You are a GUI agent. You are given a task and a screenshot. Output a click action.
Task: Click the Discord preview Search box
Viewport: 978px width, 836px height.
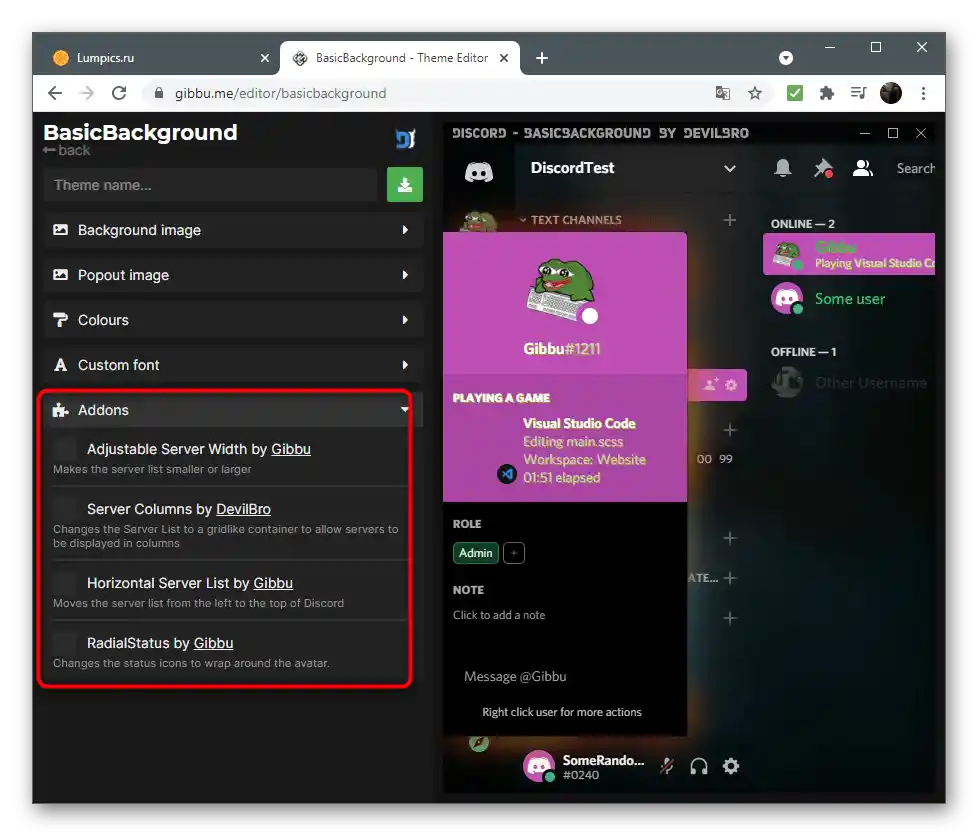coord(915,168)
